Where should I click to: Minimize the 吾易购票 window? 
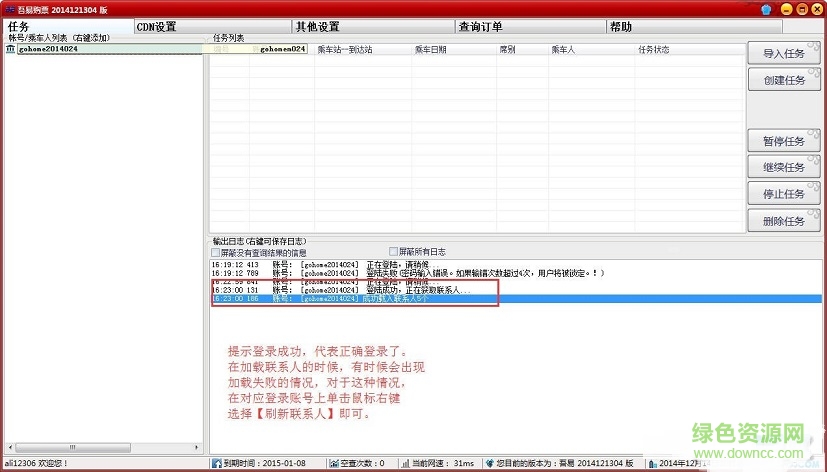point(786,9)
